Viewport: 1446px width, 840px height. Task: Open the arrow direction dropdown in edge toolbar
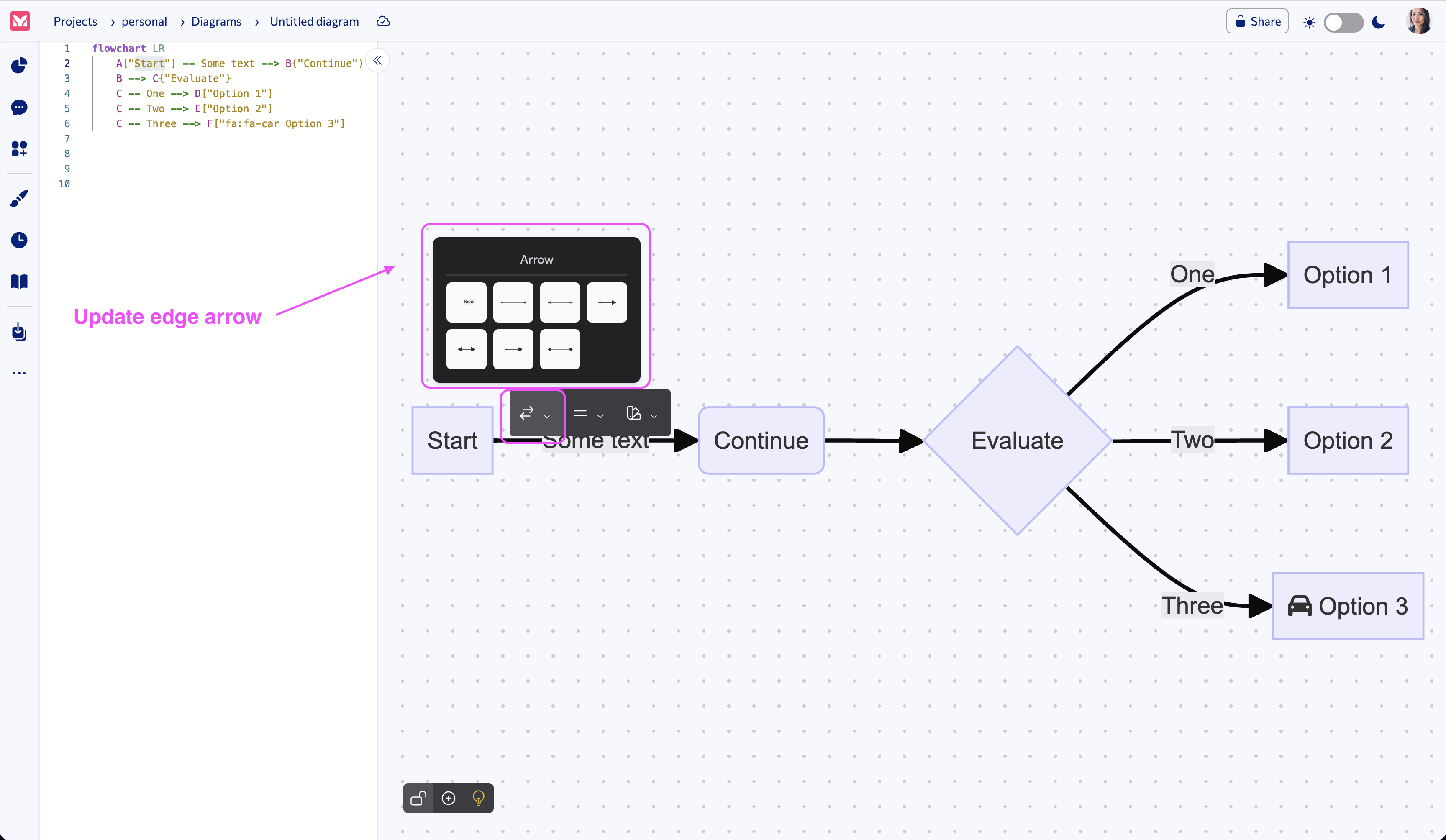click(546, 415)
